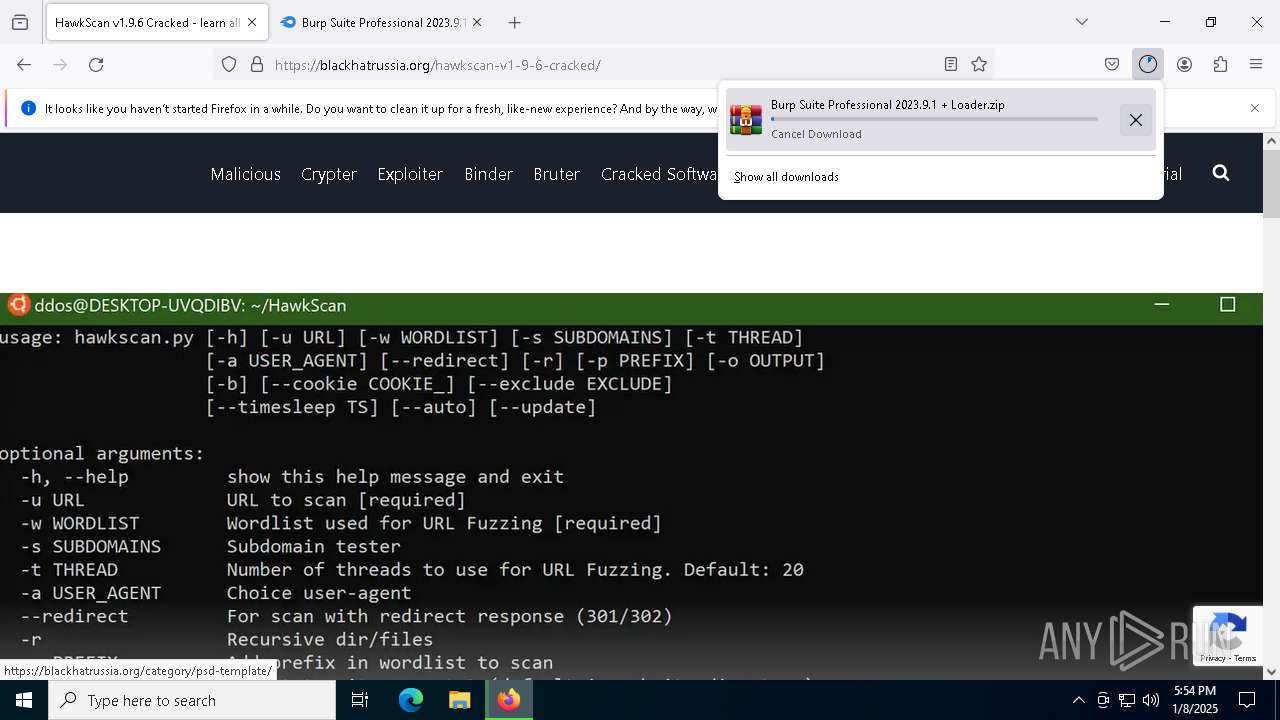Open the Windows notification center
1280x720 pixels.
1247,700
